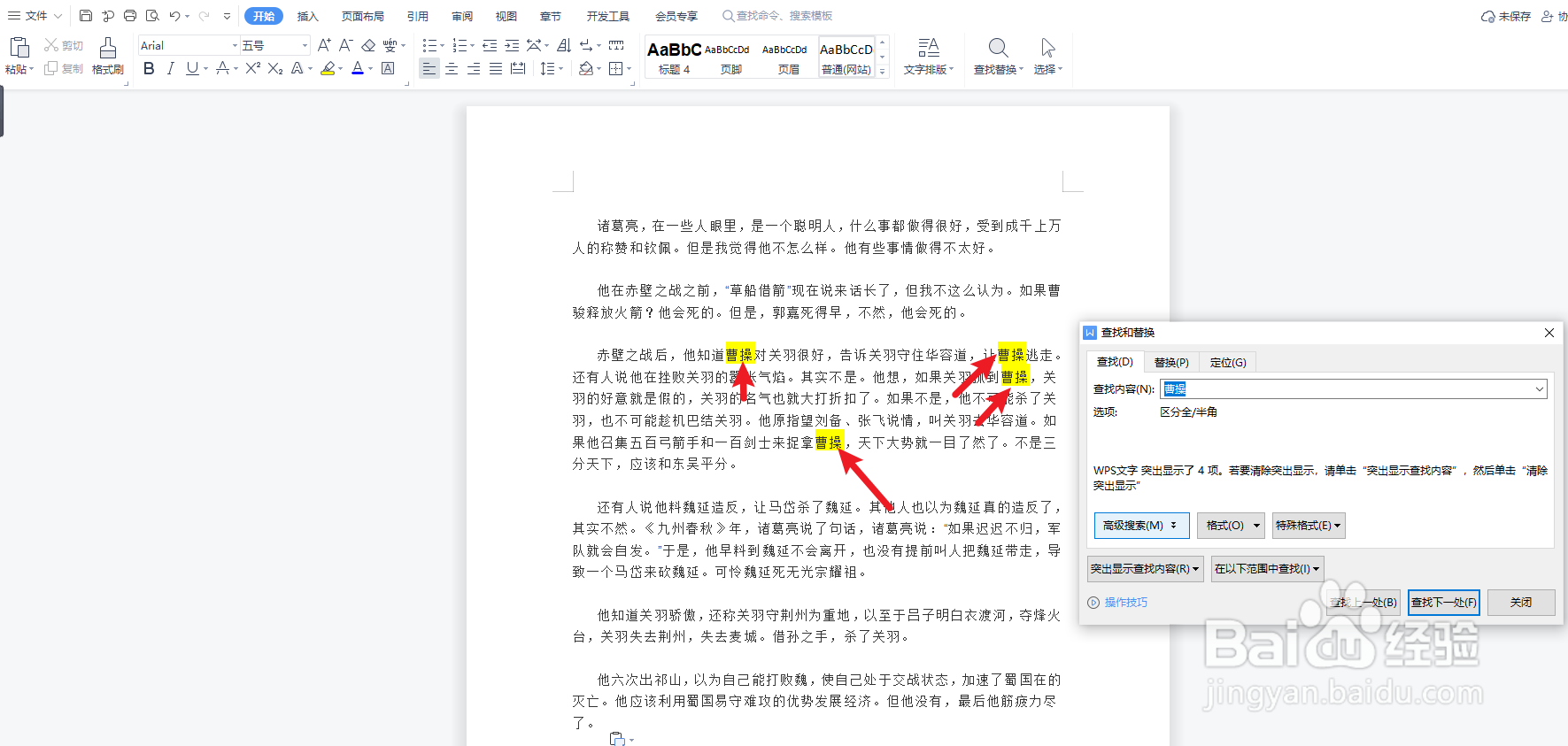Click the Undo arrow icon
Viewport: 1568px width, 746px height.
pyautogui.click(x=174, y=16)
